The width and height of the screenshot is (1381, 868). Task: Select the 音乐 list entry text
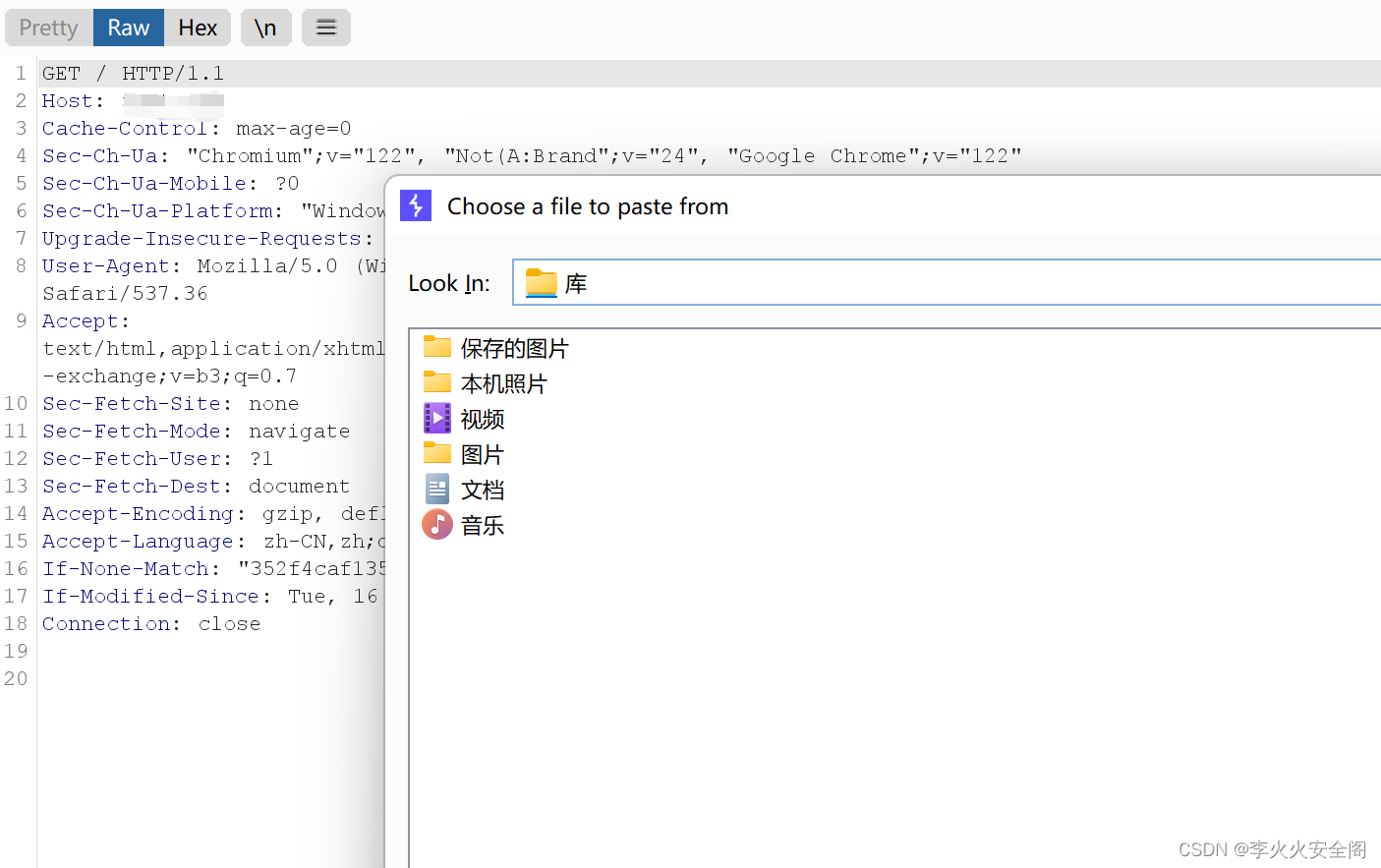point(483,526)
